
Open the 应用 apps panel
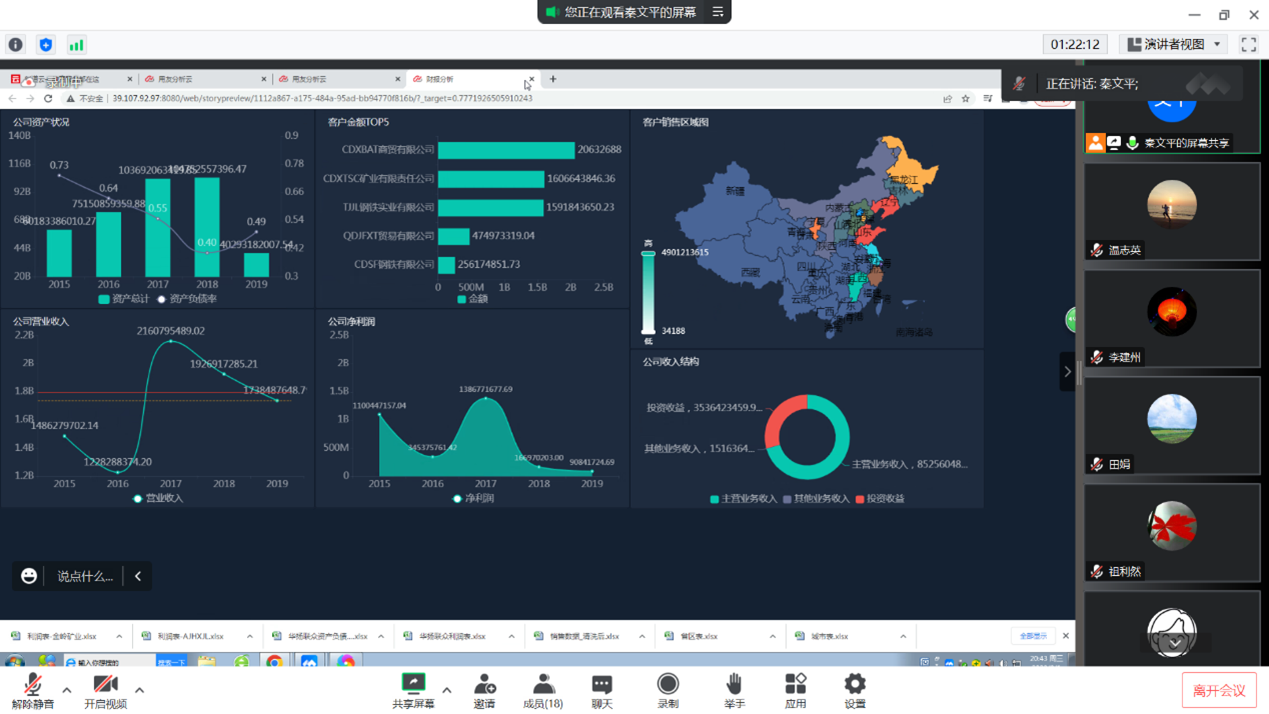[795, 691]
